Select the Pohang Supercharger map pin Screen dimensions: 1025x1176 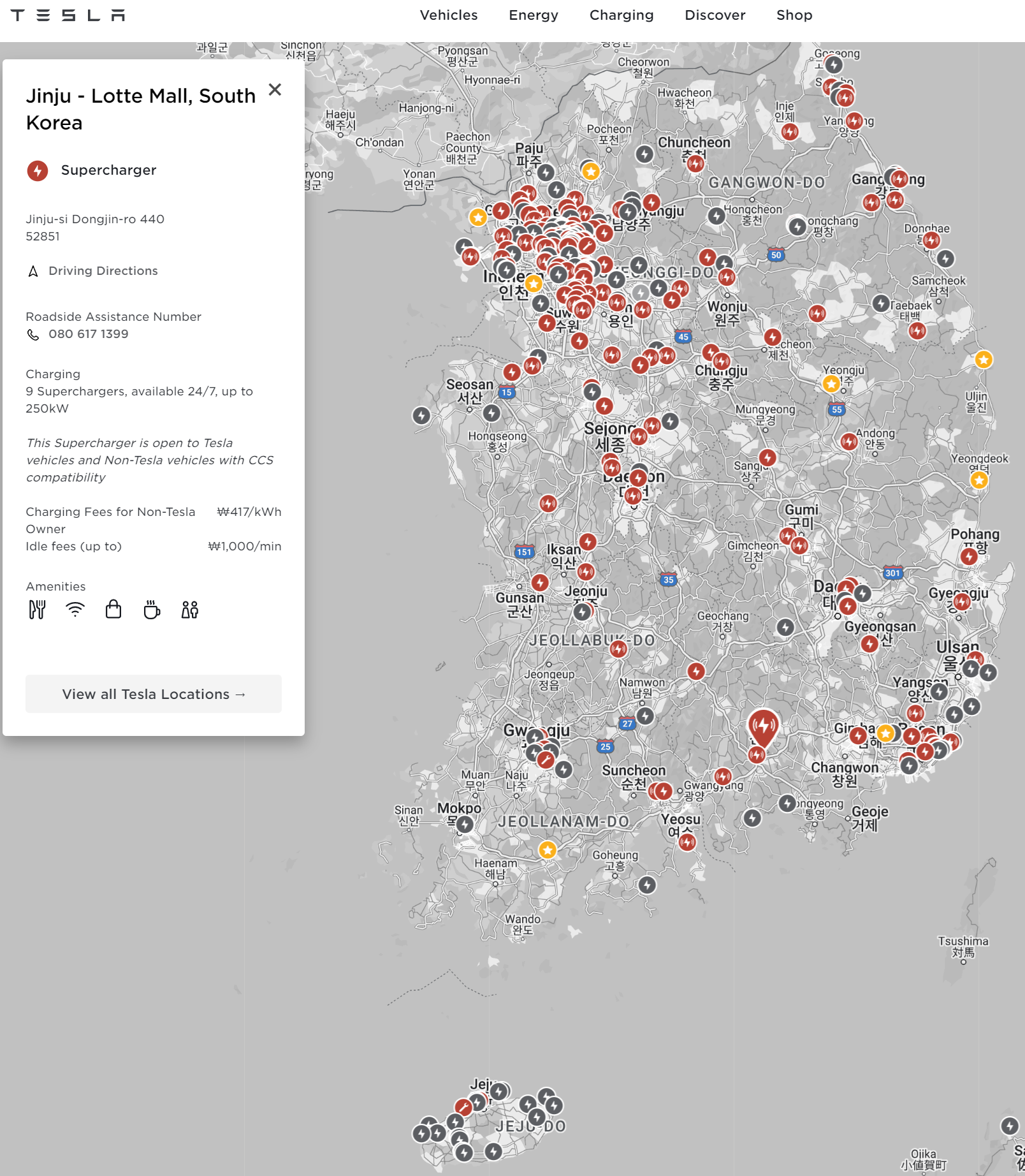969,556
